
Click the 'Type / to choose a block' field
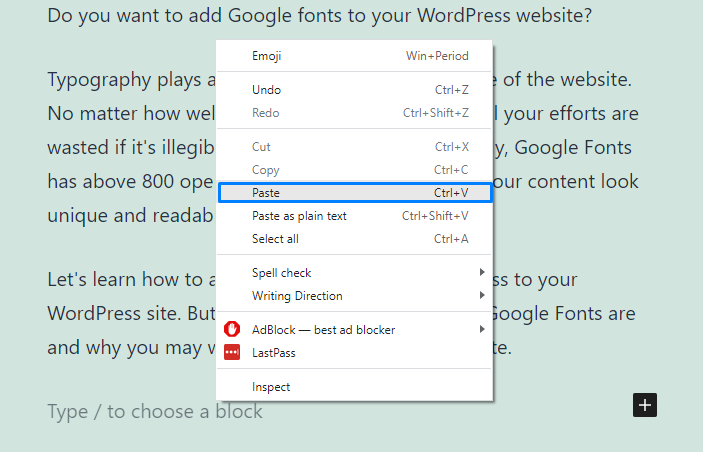[x=155, y=411]
